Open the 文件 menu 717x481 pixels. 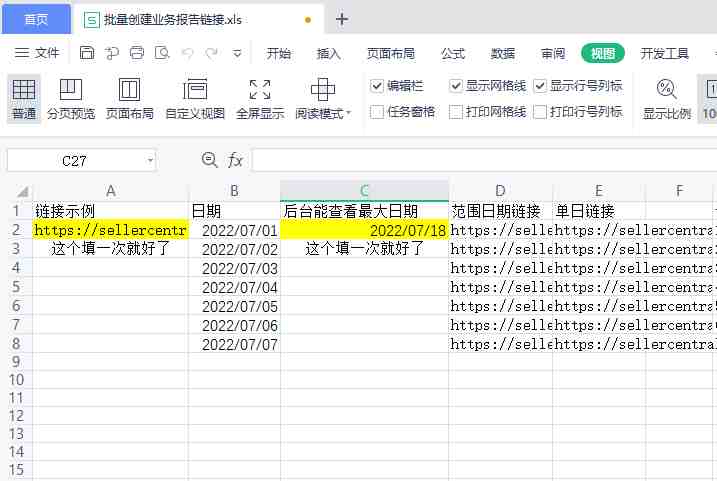37,53
